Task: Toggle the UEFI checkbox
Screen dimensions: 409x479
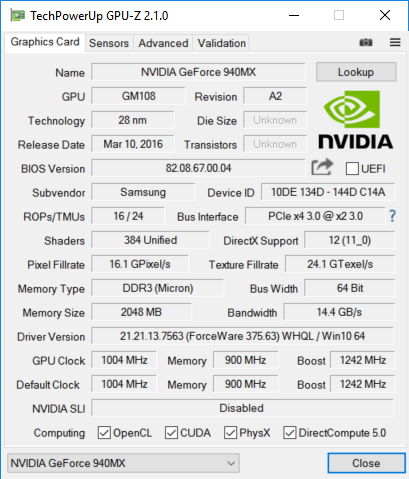Action: pos(352,169)
